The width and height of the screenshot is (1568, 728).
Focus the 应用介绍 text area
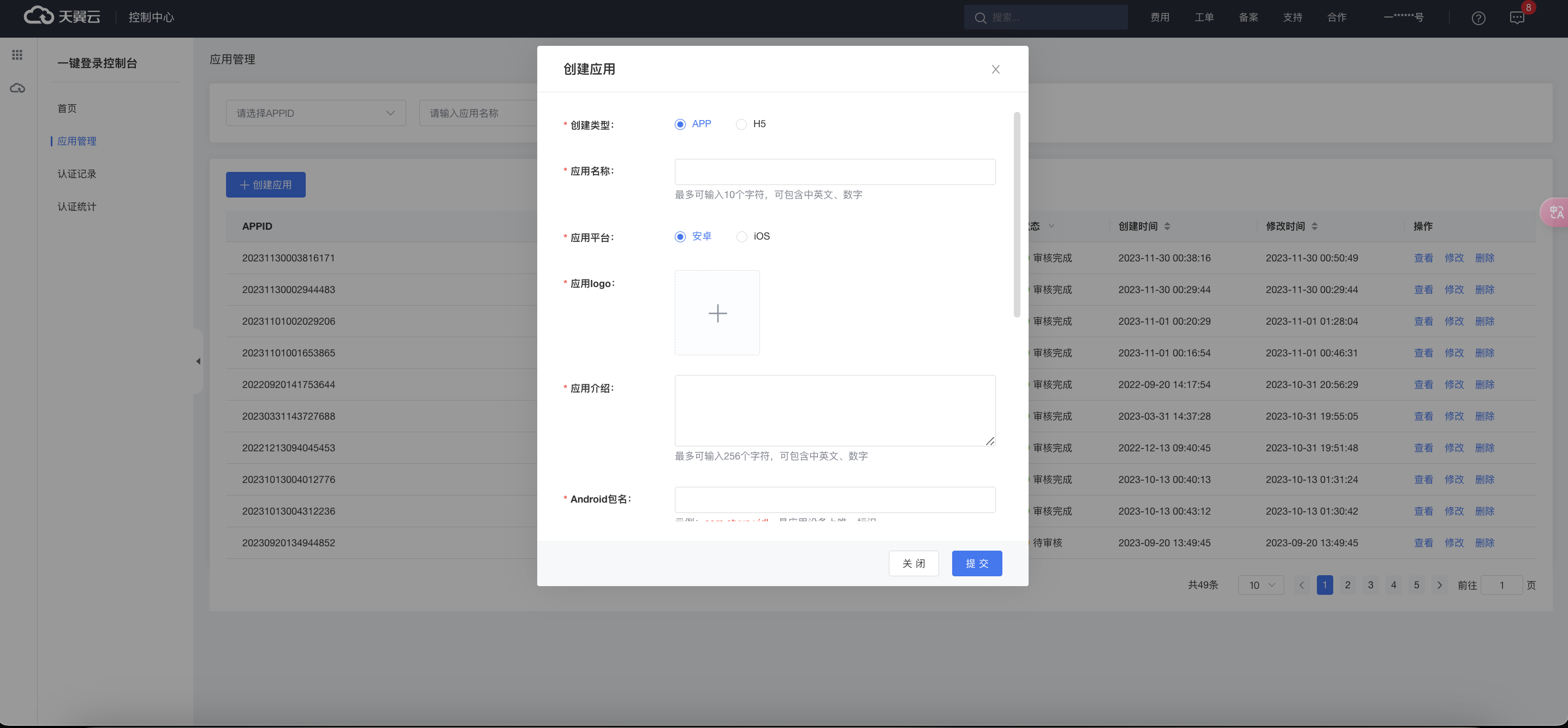[835, 410]
